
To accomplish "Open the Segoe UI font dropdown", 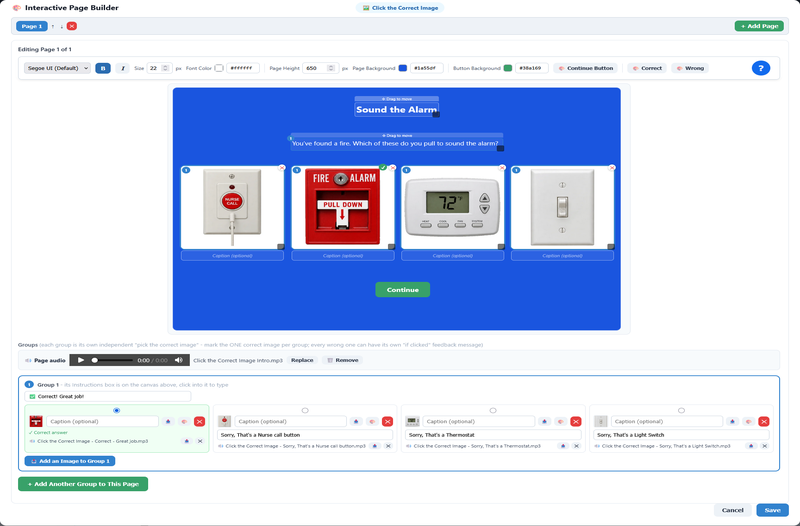I will click(57, 68).
